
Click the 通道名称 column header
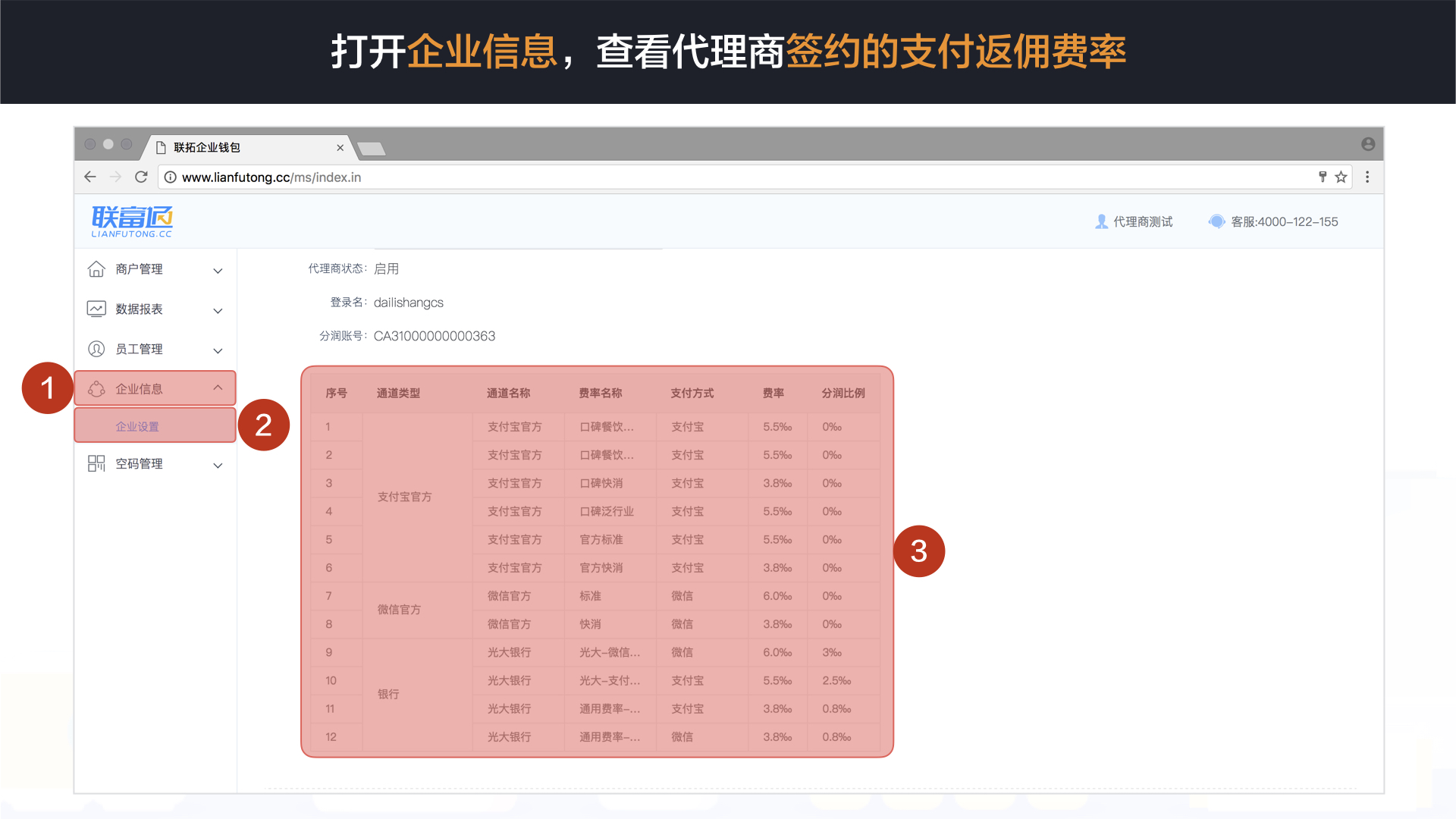(x=508, y=393)
